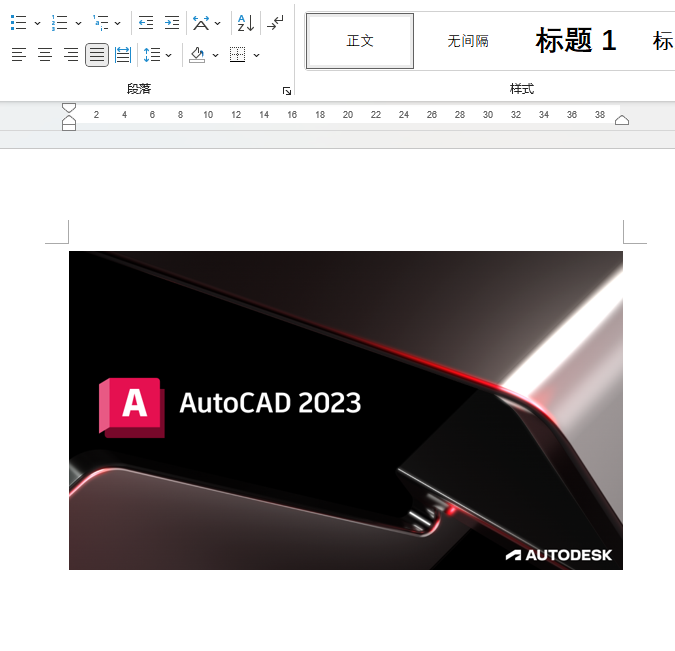This screenshot has height=651, width=675.
Task: Apply shading paint bucket
Action: pyautogui.click(x=197, y=55)
